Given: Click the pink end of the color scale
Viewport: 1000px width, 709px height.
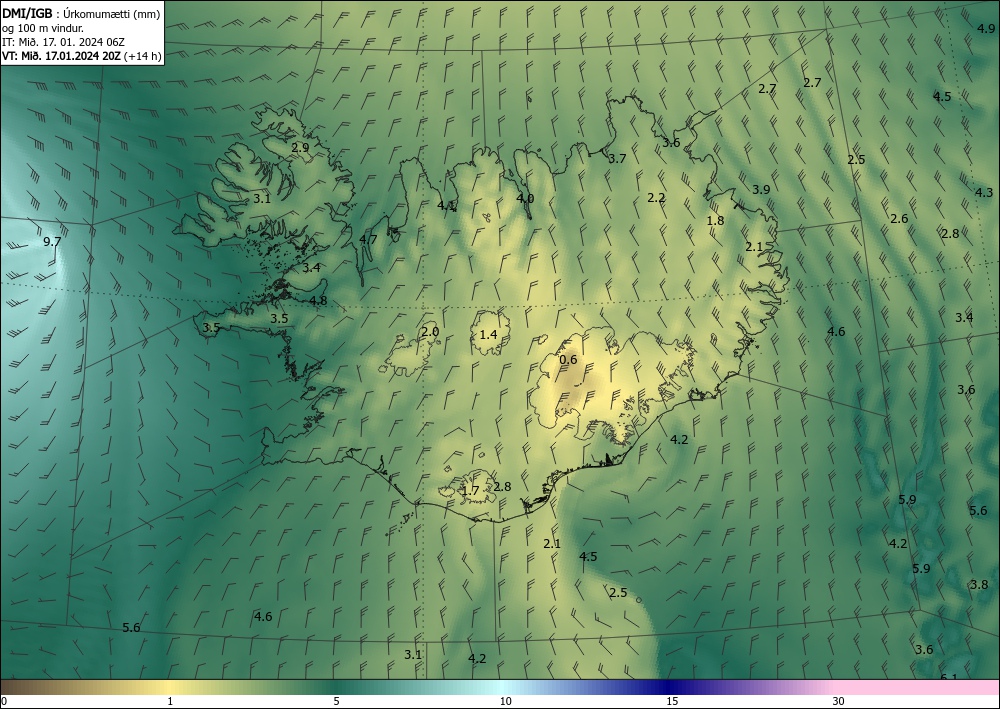Looking at the screenshot, I should [x=918, y=687].
